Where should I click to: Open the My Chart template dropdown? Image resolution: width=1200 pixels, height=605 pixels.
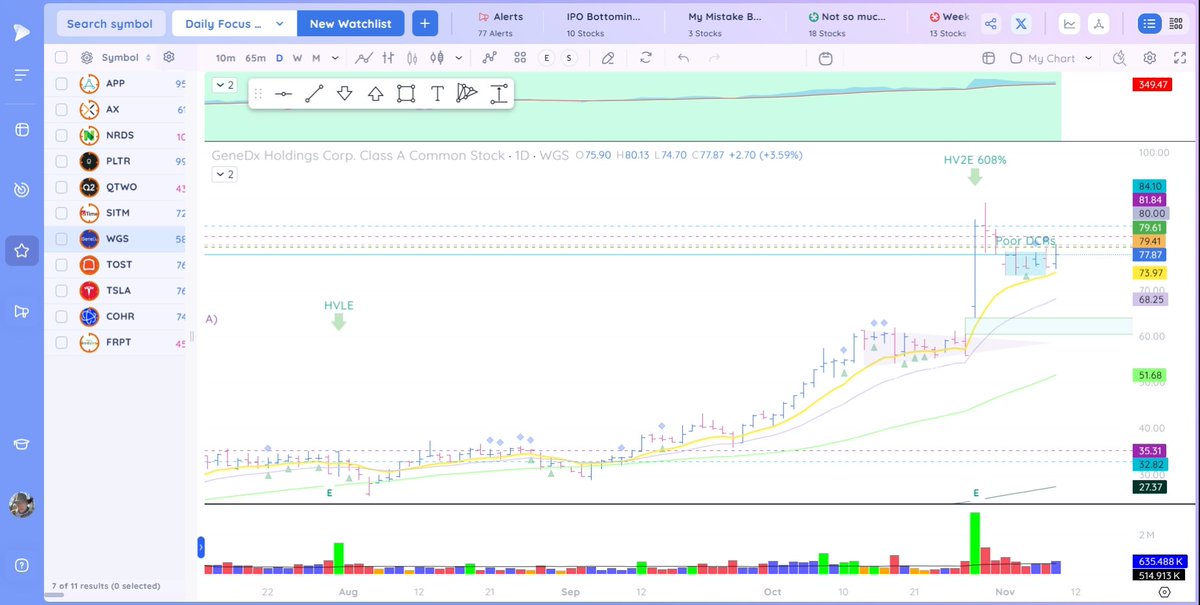[1051, 58]
